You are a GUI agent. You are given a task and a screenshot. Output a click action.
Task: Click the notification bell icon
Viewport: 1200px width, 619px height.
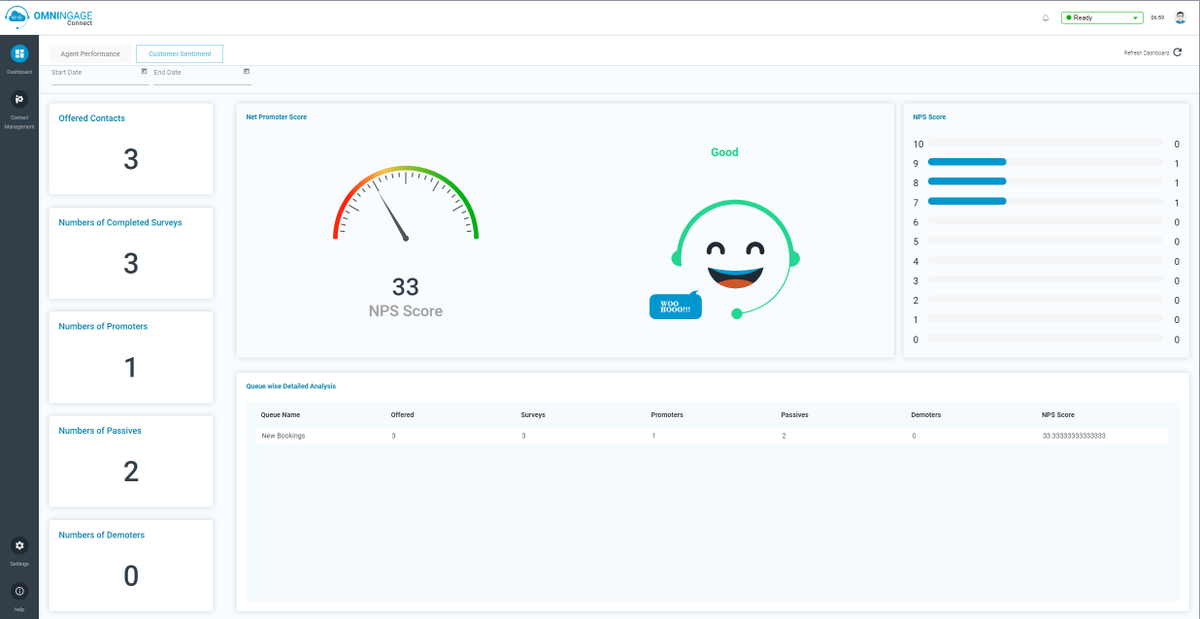[1046, 18]
